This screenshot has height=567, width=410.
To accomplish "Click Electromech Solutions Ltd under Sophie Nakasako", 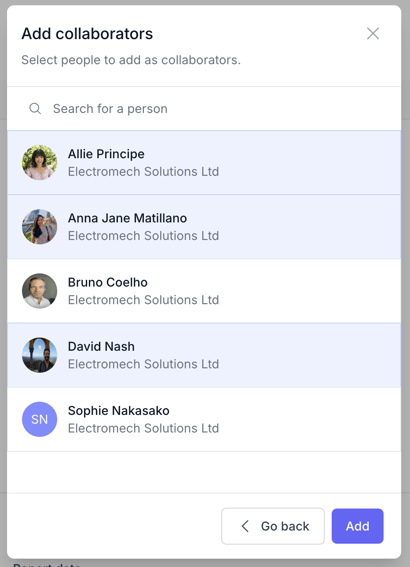I will pyautogui.click(x=144, y=428).
